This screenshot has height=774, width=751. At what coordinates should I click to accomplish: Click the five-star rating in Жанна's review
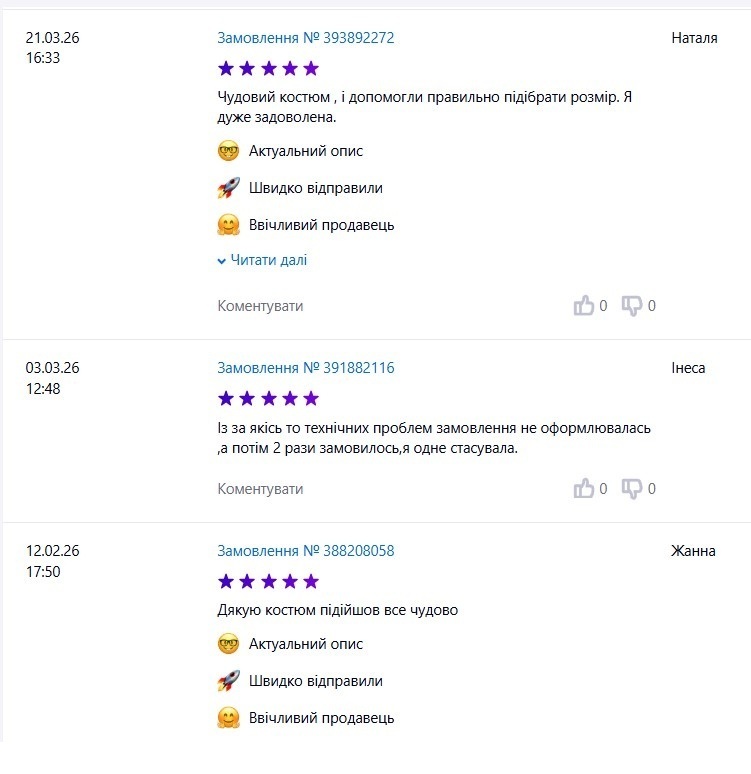click(x=268, y=581)
